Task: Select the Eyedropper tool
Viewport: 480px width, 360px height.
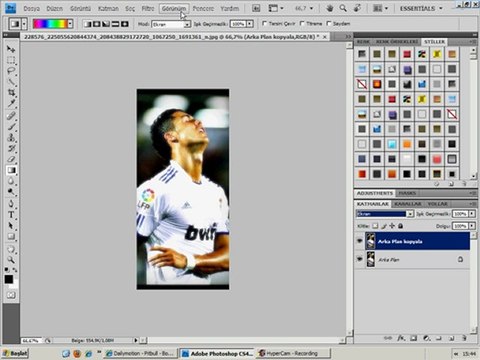Action: (x=11, y=103)
